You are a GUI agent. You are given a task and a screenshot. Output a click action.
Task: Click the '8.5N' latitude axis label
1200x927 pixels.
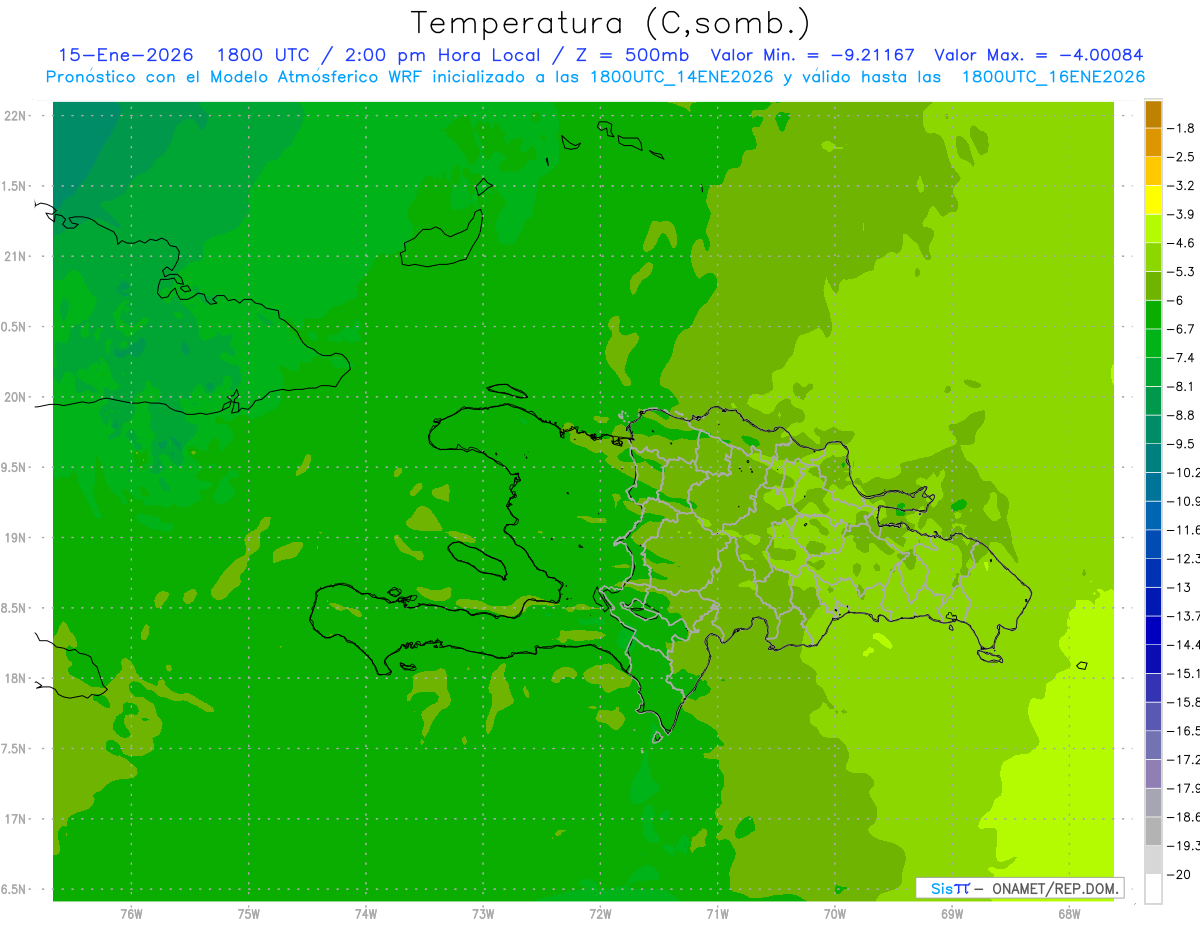tap(15, 608)
